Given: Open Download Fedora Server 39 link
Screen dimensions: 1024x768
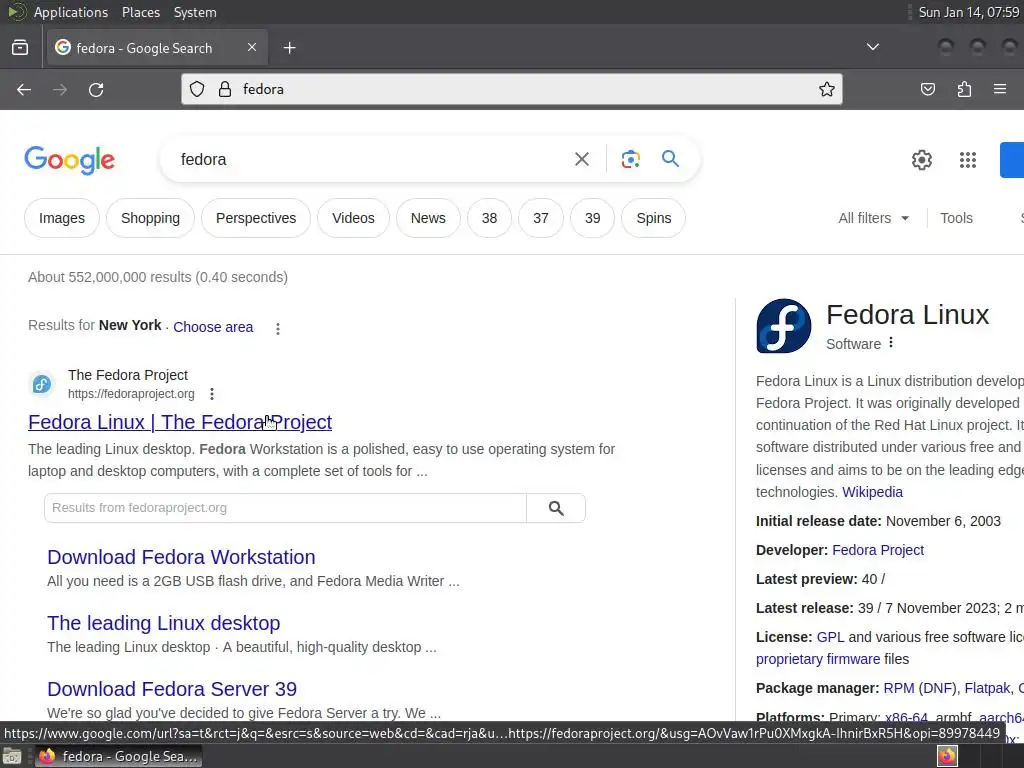Looking at the screenshot, I should (172, 689).
